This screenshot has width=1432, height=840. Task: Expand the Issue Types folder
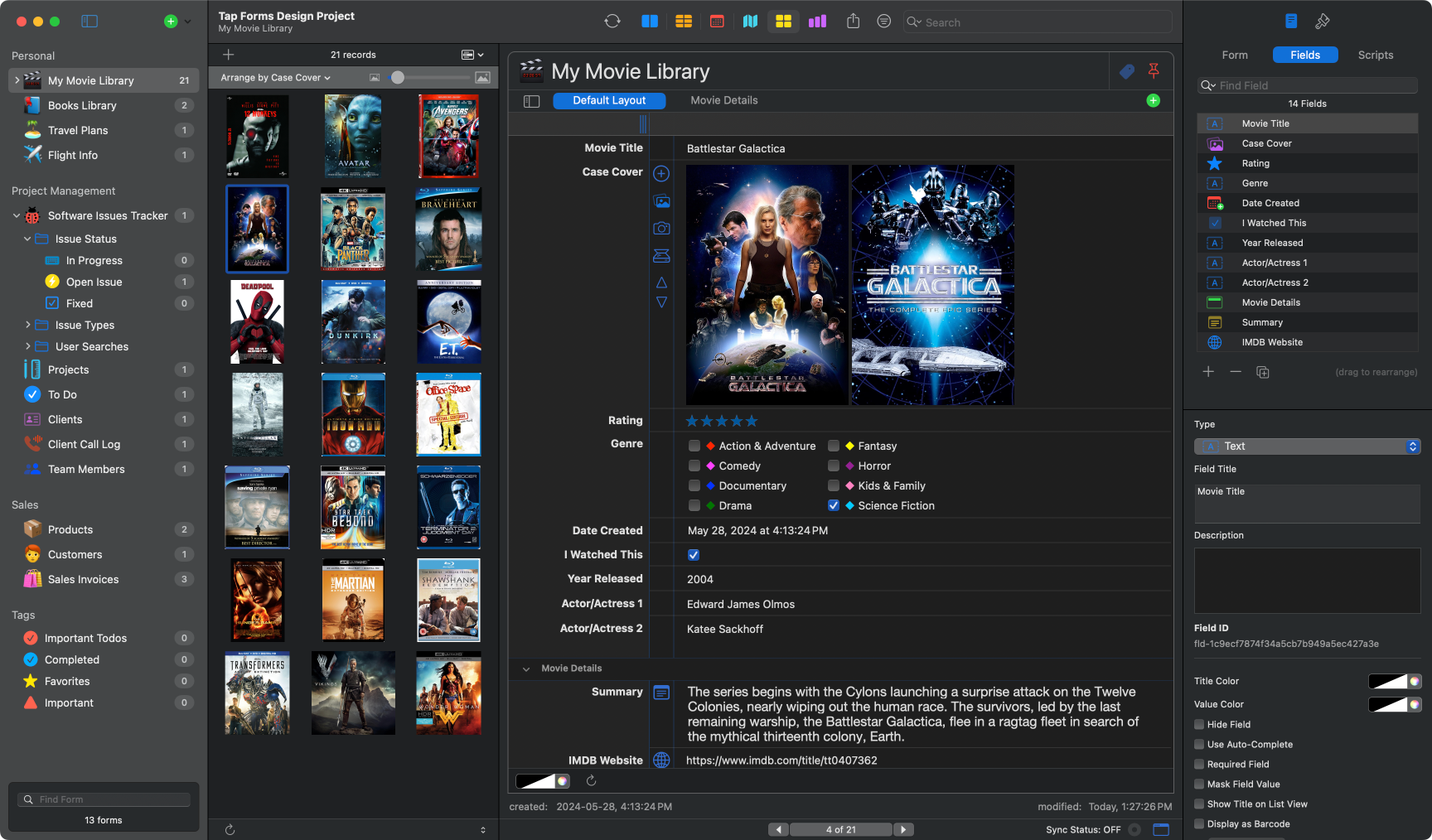coord(28,325)
